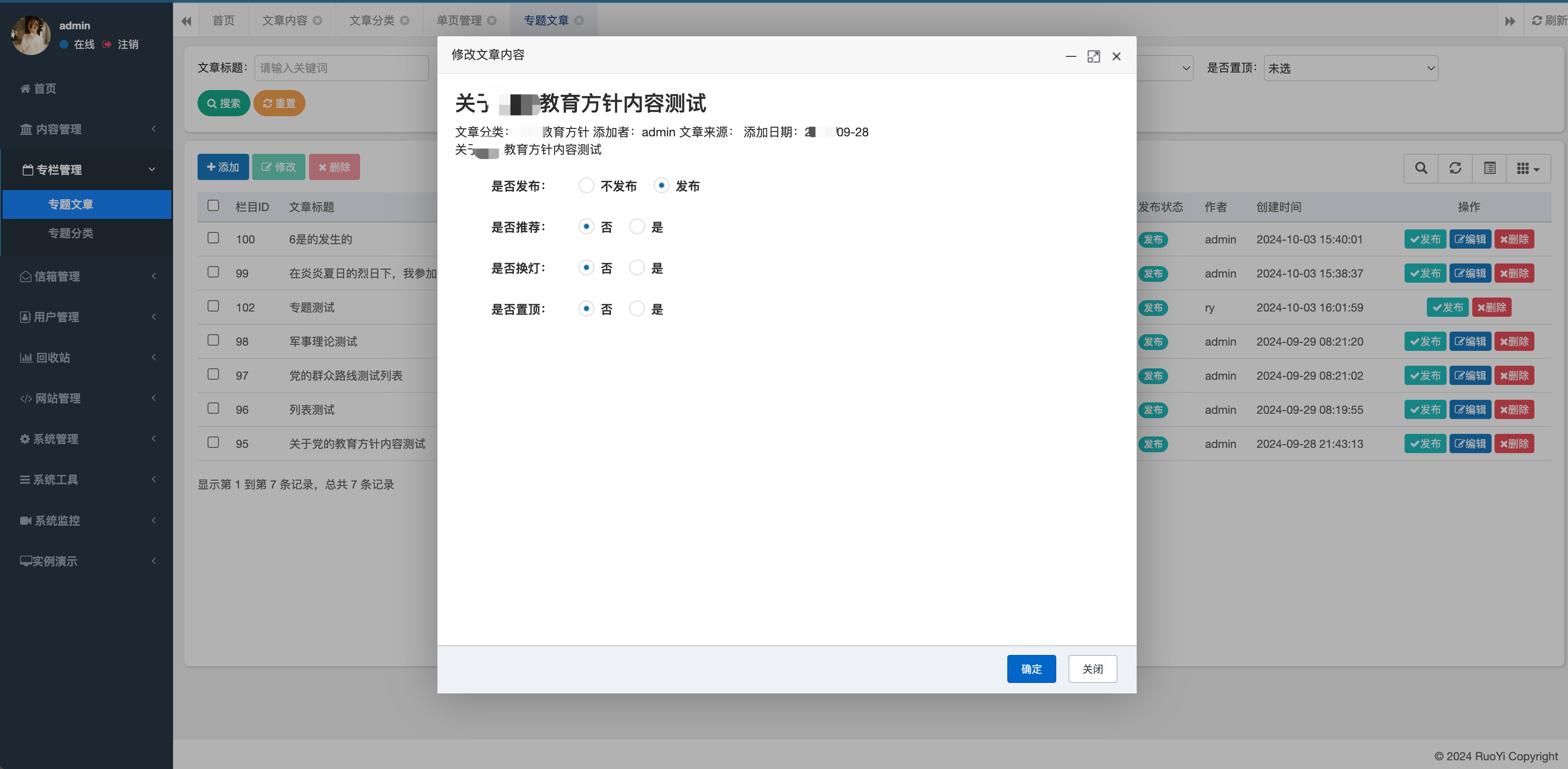Click the table refresh icon

coord(1455,168)
